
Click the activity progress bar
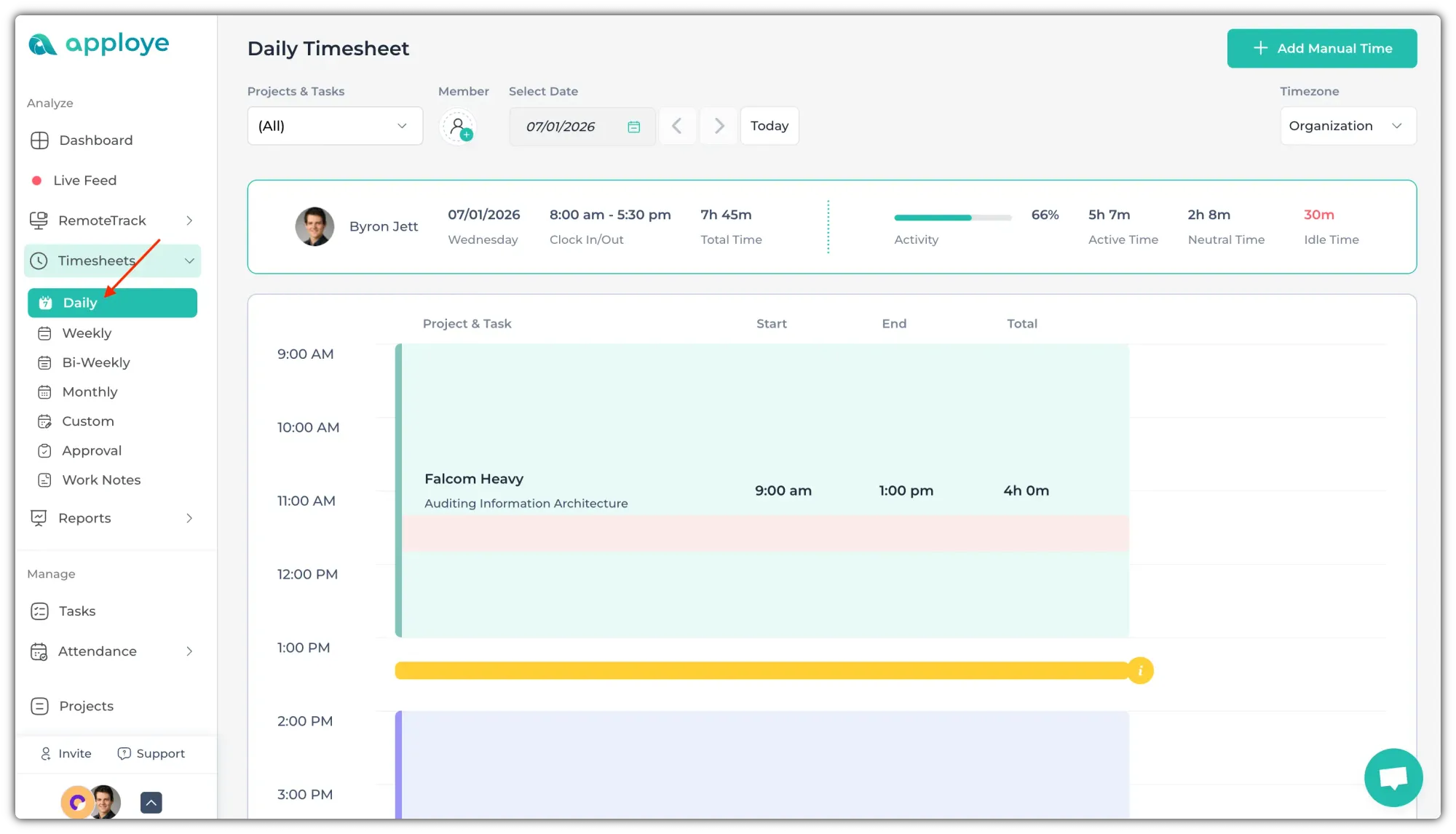coord(952,218)
